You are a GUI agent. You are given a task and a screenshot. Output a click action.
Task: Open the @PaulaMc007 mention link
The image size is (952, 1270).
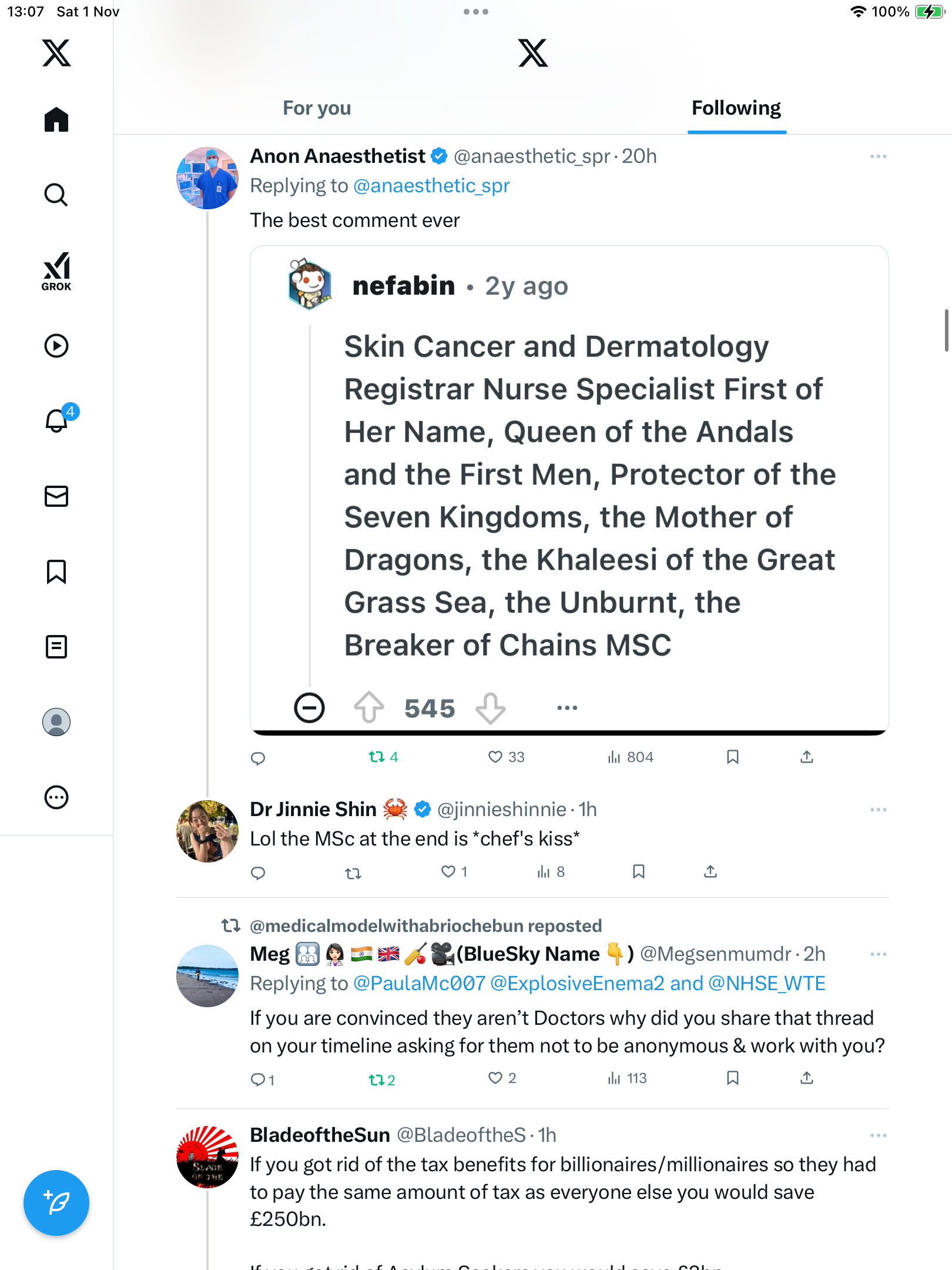419,984
